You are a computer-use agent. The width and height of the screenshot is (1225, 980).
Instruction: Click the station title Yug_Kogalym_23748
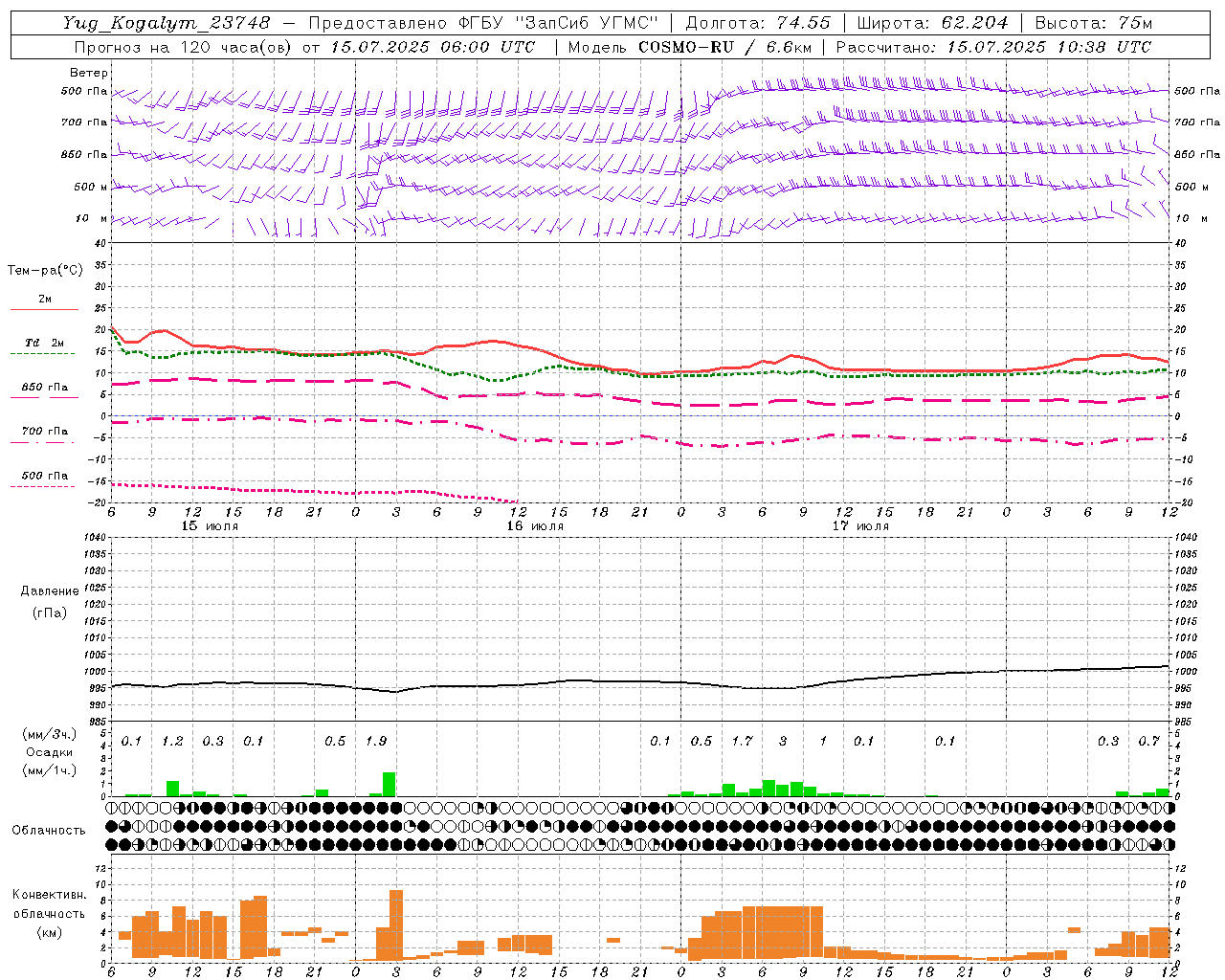167,23
